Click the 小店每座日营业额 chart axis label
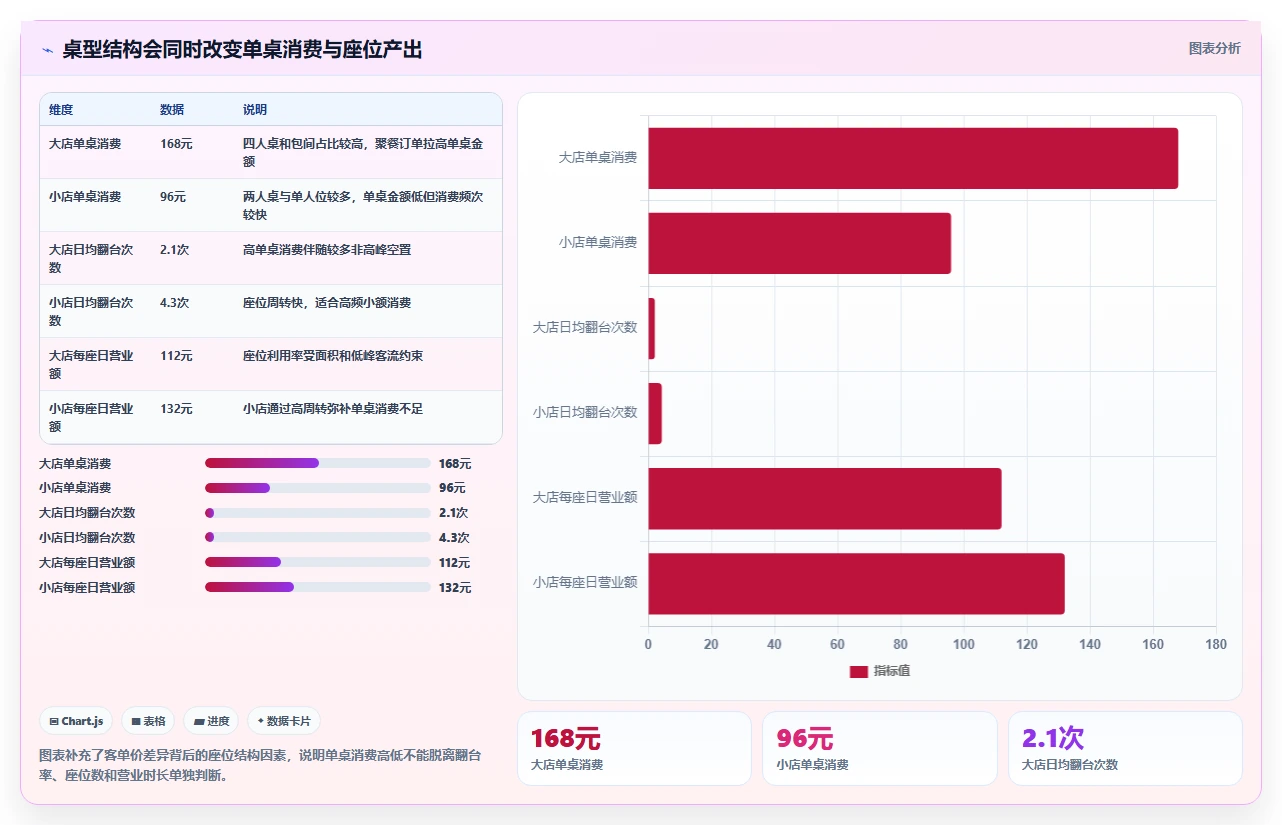Screen dimensions: 1282x825 click(585, 582)
